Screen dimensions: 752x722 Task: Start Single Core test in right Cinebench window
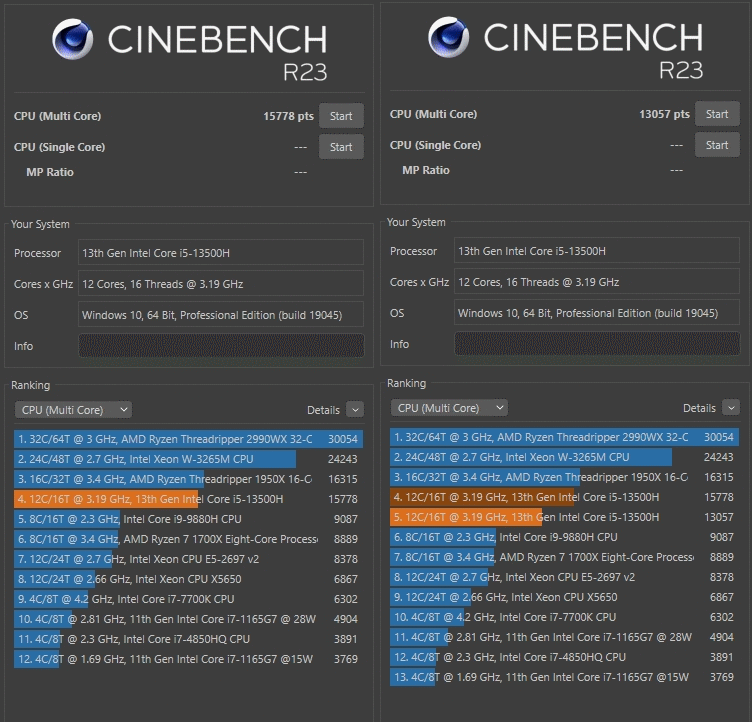717,145
